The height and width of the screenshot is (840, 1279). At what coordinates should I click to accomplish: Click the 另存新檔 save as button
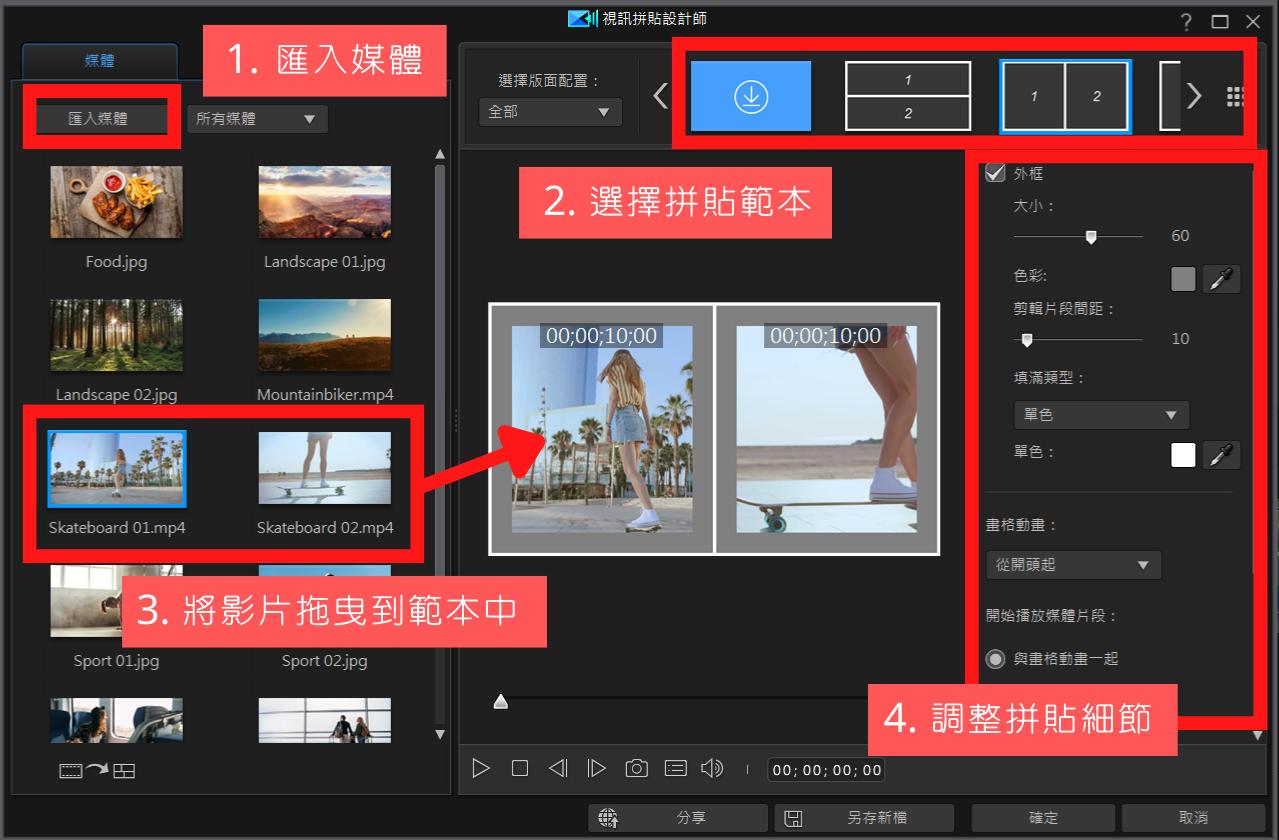(864, 818)
